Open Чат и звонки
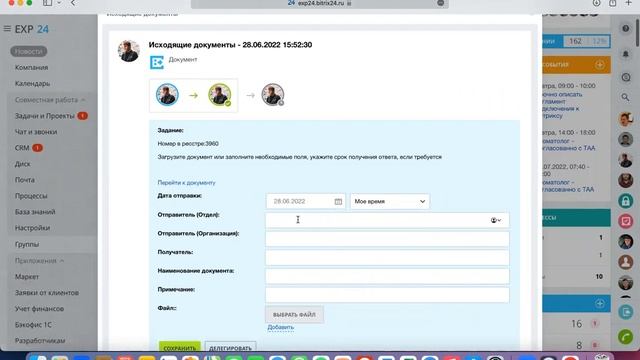 tap(36, 132)
